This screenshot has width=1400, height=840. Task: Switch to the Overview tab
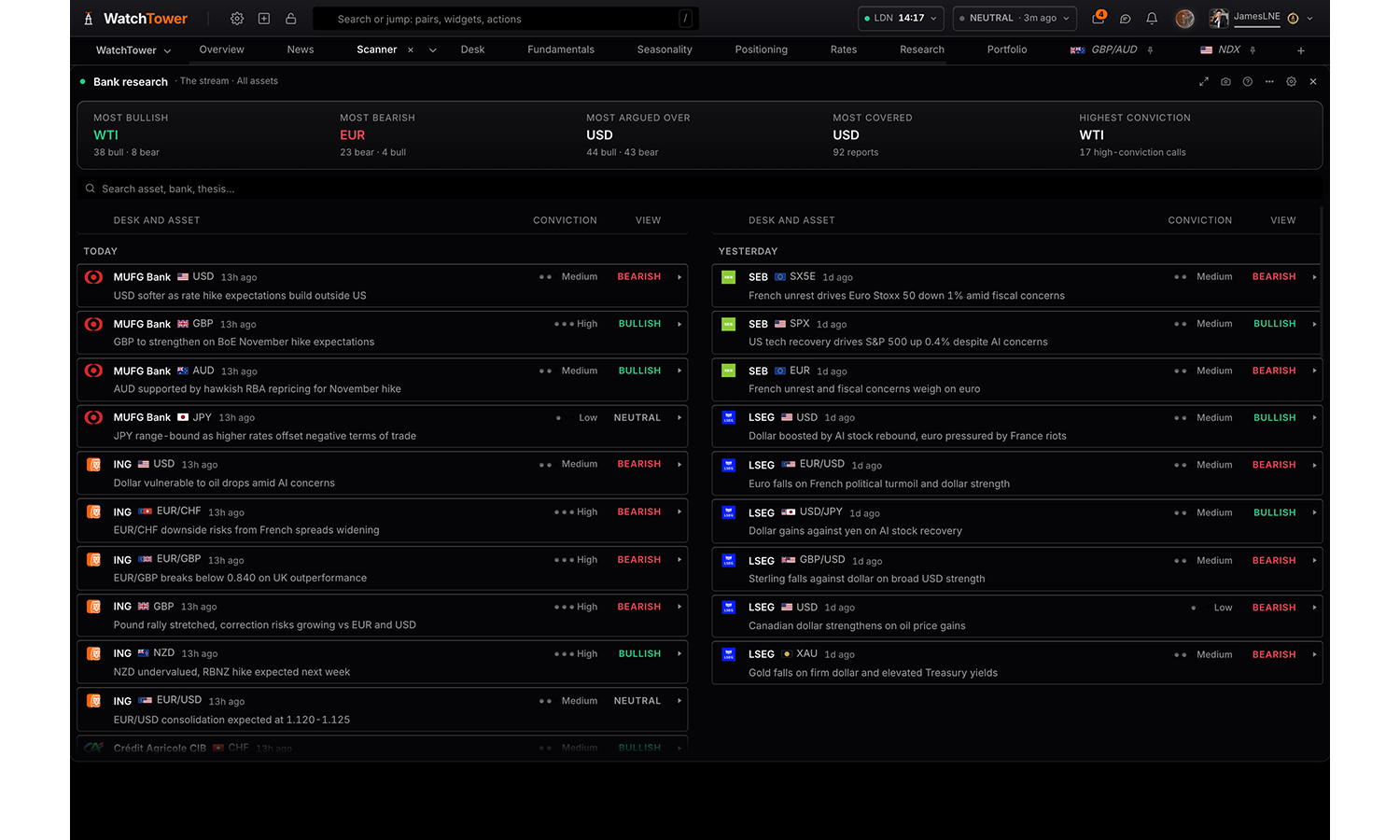coord(221,50)
